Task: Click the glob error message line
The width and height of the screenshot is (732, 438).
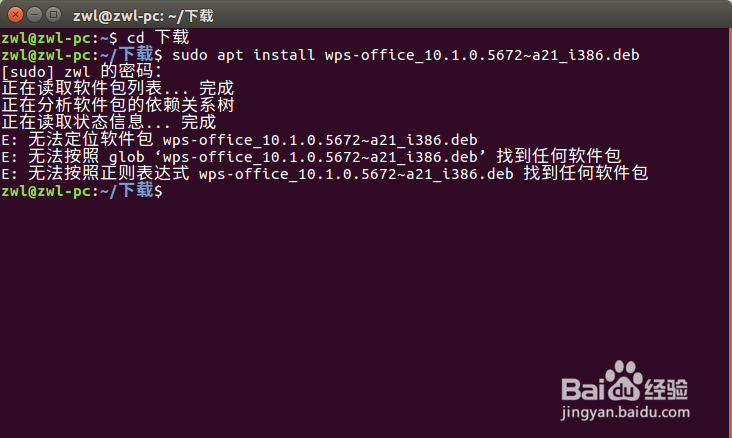Action: point(311,156)
